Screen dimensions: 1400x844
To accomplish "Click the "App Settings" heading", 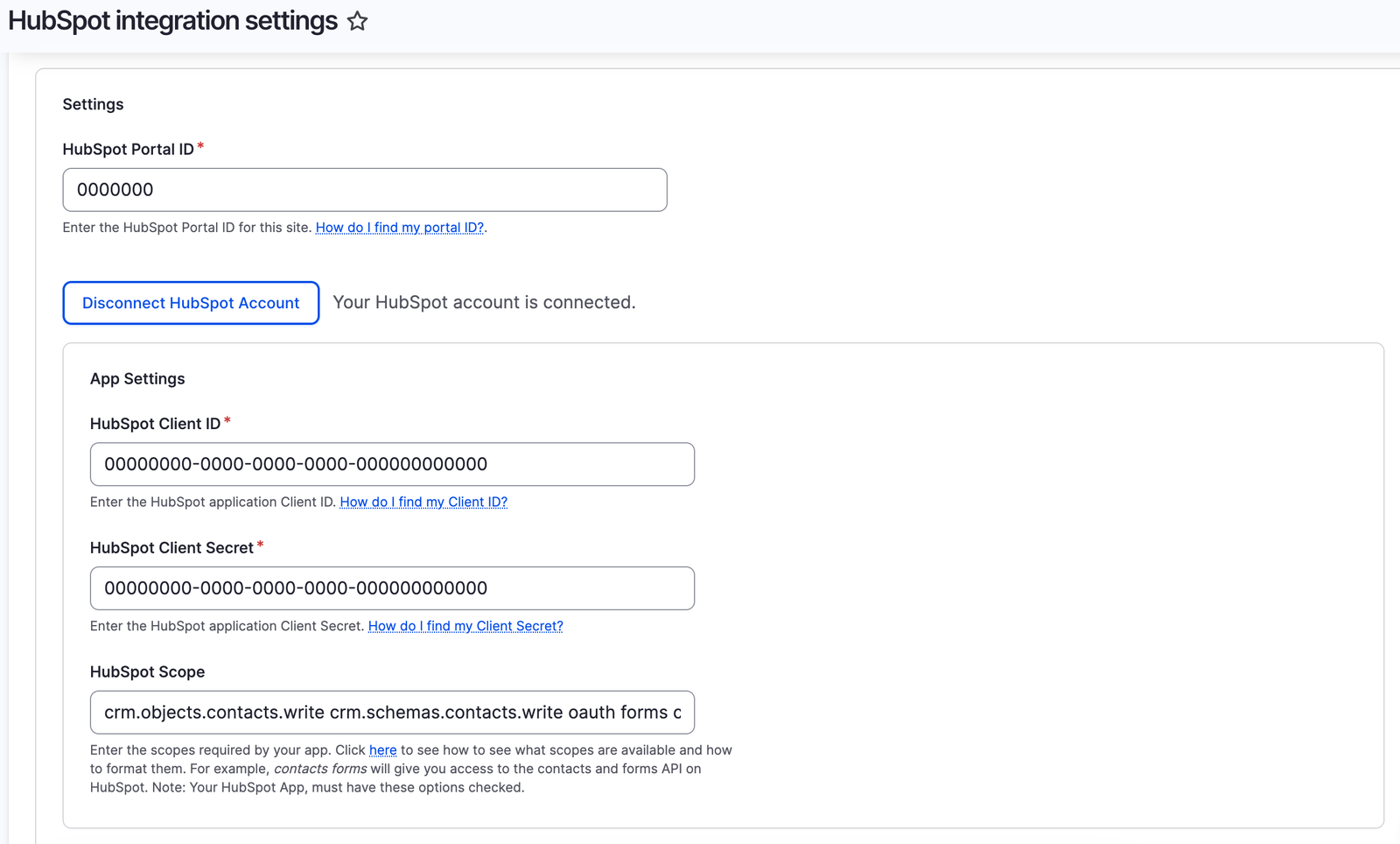I will point(137,378).
